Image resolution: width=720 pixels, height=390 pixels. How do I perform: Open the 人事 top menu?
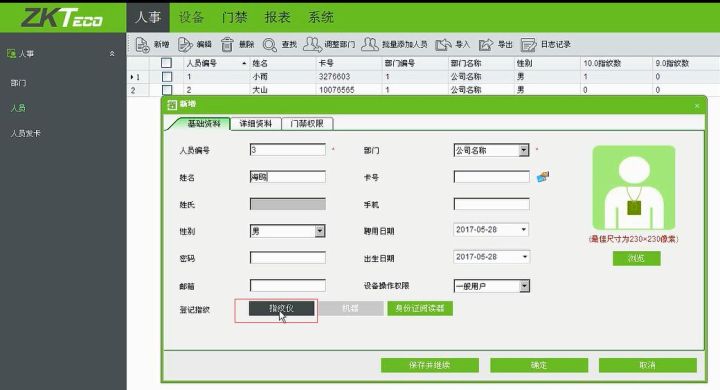coord(148,17)
